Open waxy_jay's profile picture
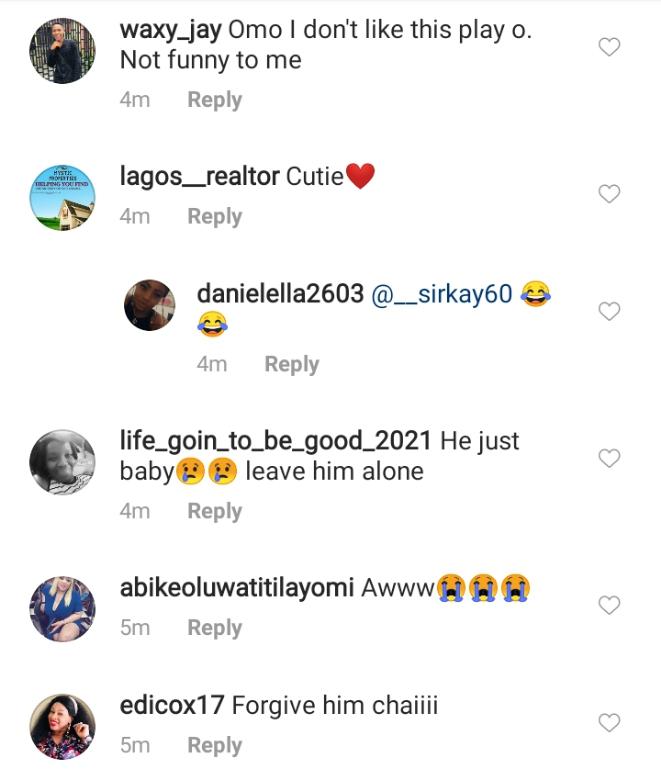This screenshot has height=770, width=661. point(62,50)
